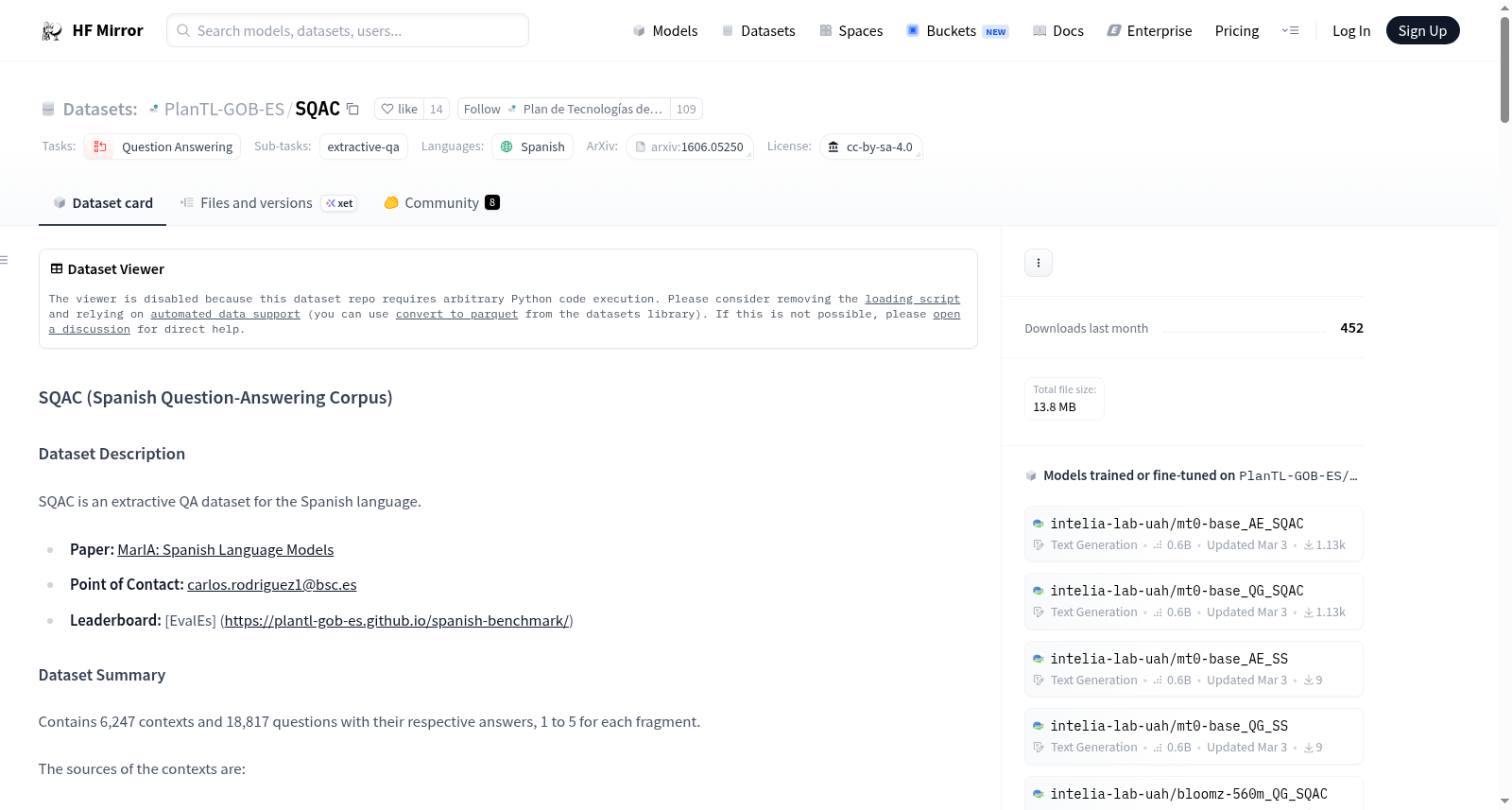Screen dimensions: 1512x810
Task: Select the extractive-qa sub-task tag
Action: pyautogui.click(x=364, y=146)
